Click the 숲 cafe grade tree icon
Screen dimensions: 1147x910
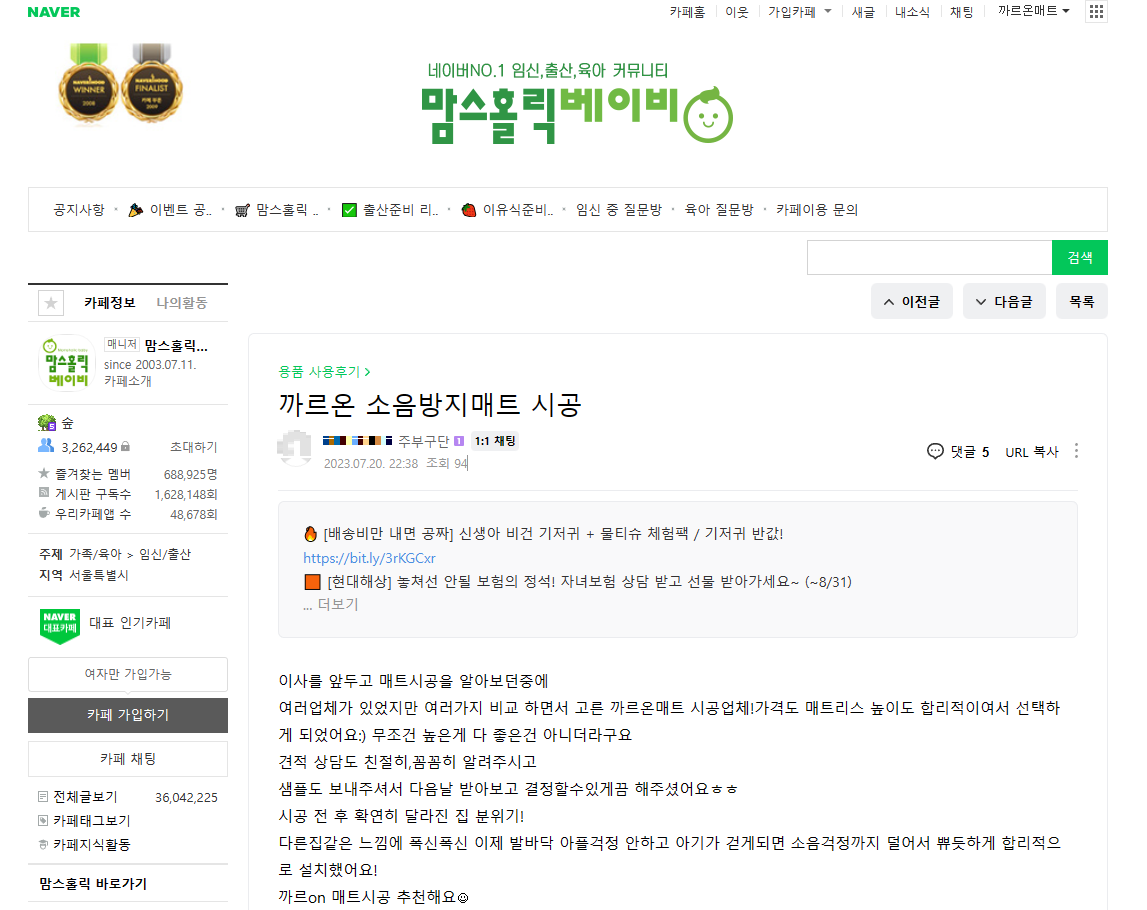(47, 423)
